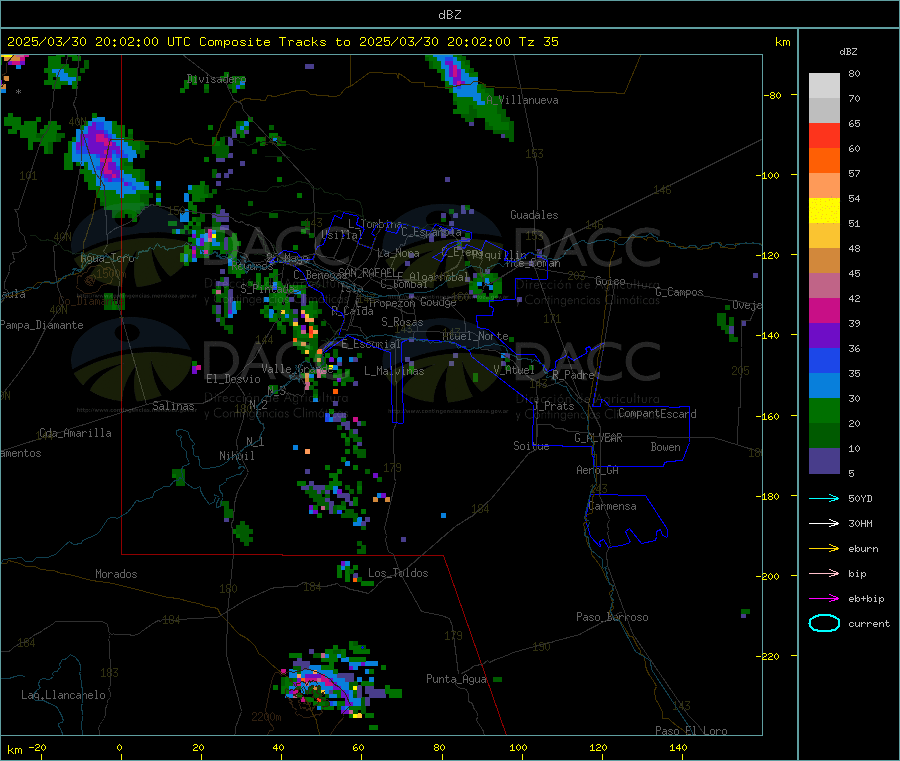
Task: Click the white 30HM arrow icon
Action: point(824,523)
